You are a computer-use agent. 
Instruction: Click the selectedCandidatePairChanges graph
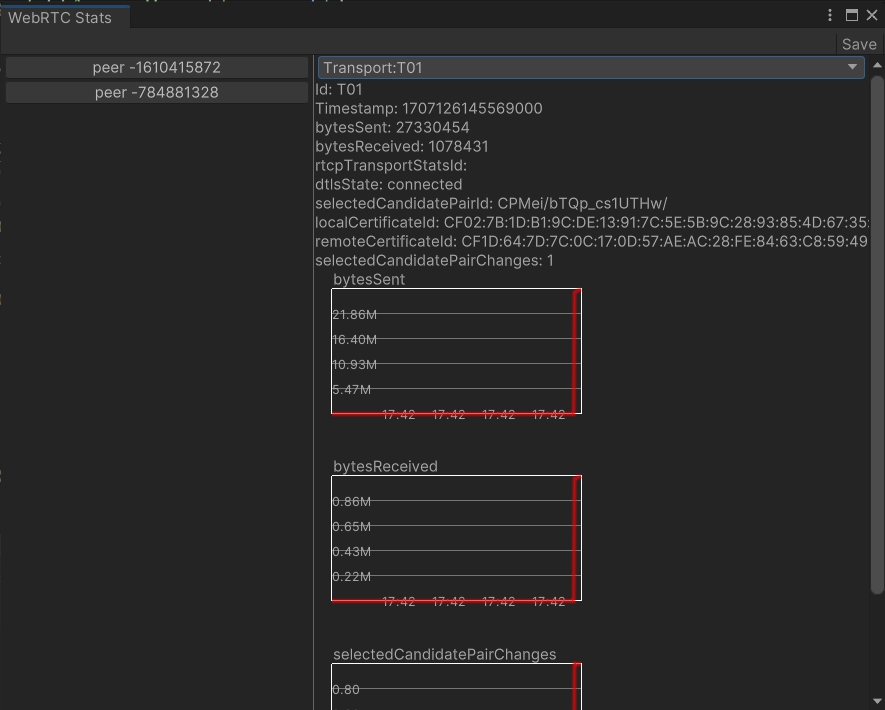[456, 686]
